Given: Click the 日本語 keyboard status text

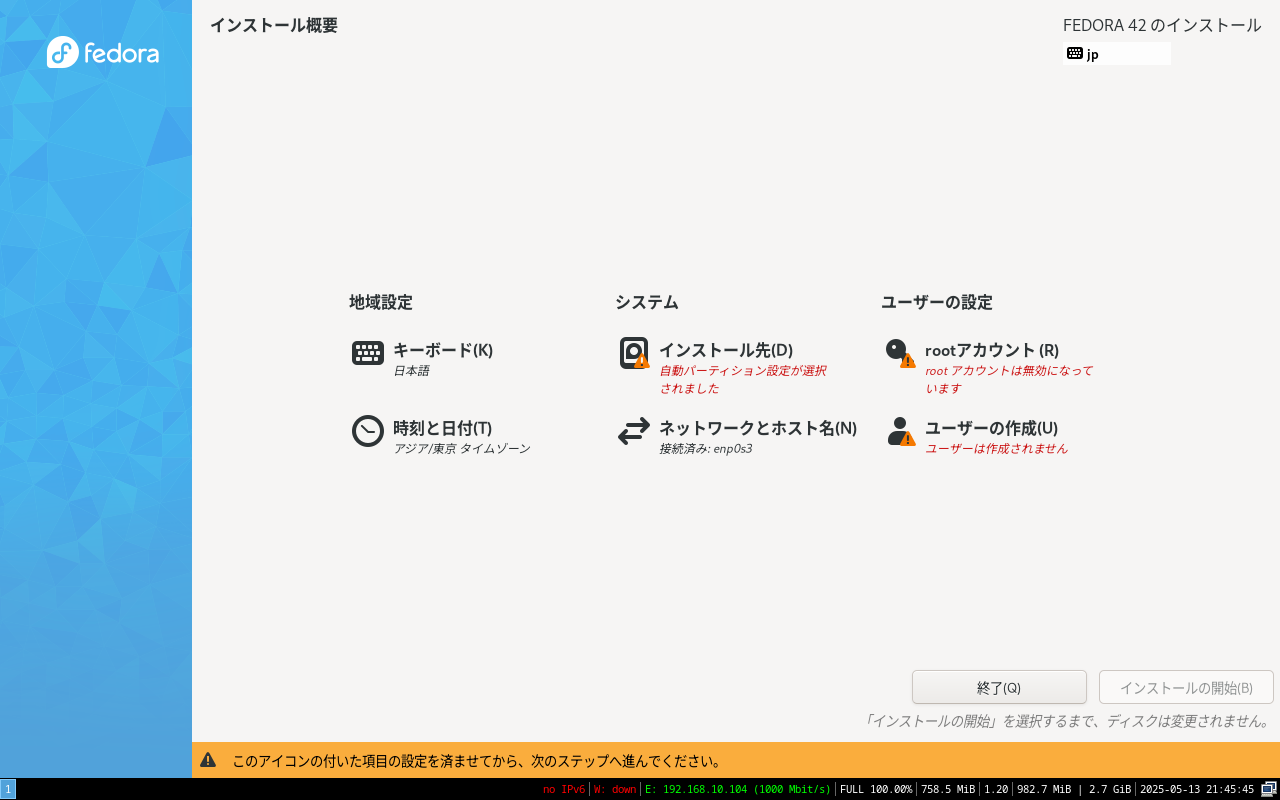Looking at the screenshot, I should pos(411,371).
